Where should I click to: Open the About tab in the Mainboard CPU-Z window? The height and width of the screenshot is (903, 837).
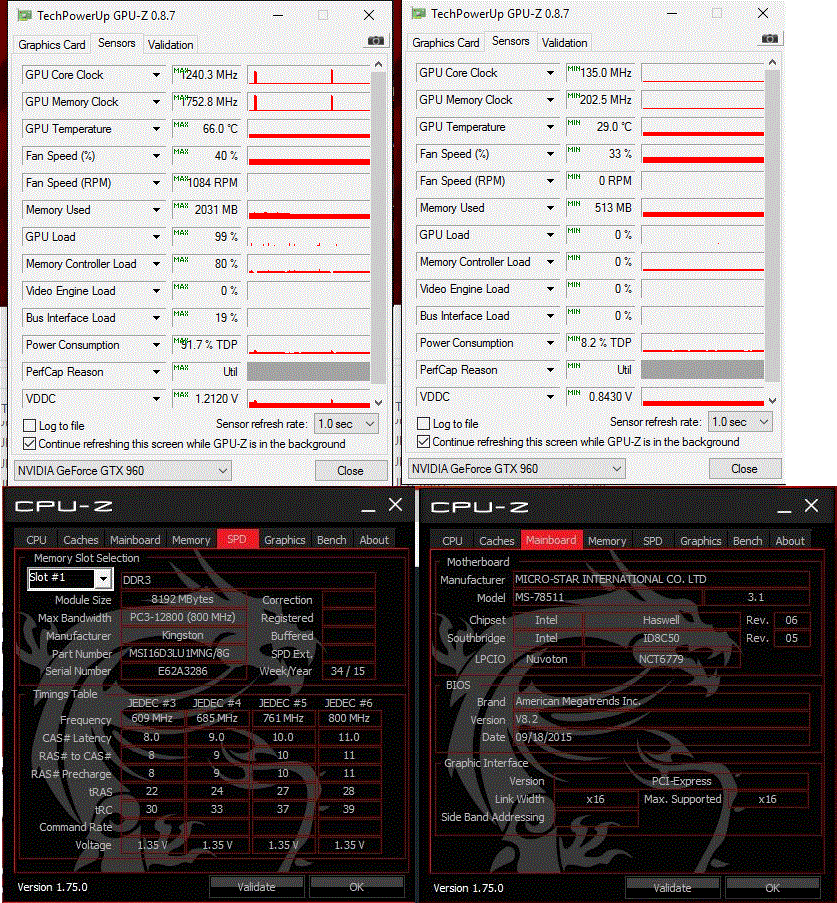(790, 541)
